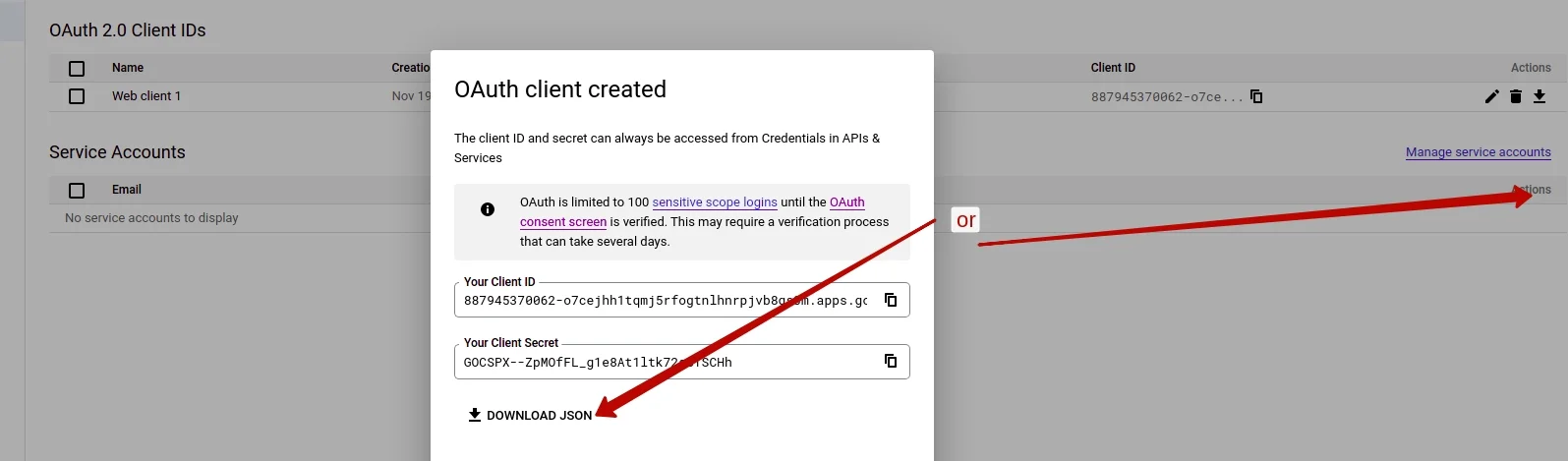
Task: Click the OAuth client created title
Action: (x=560, y=89)
